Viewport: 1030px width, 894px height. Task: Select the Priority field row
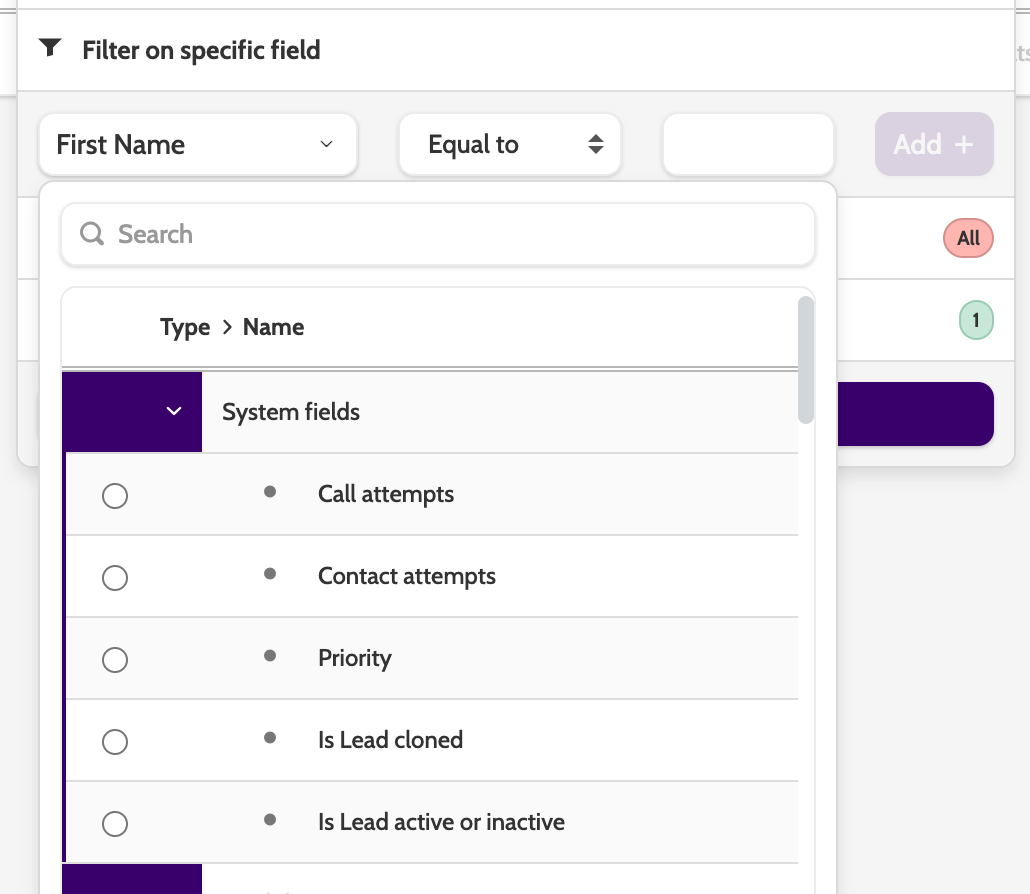(x=355, y=659)
